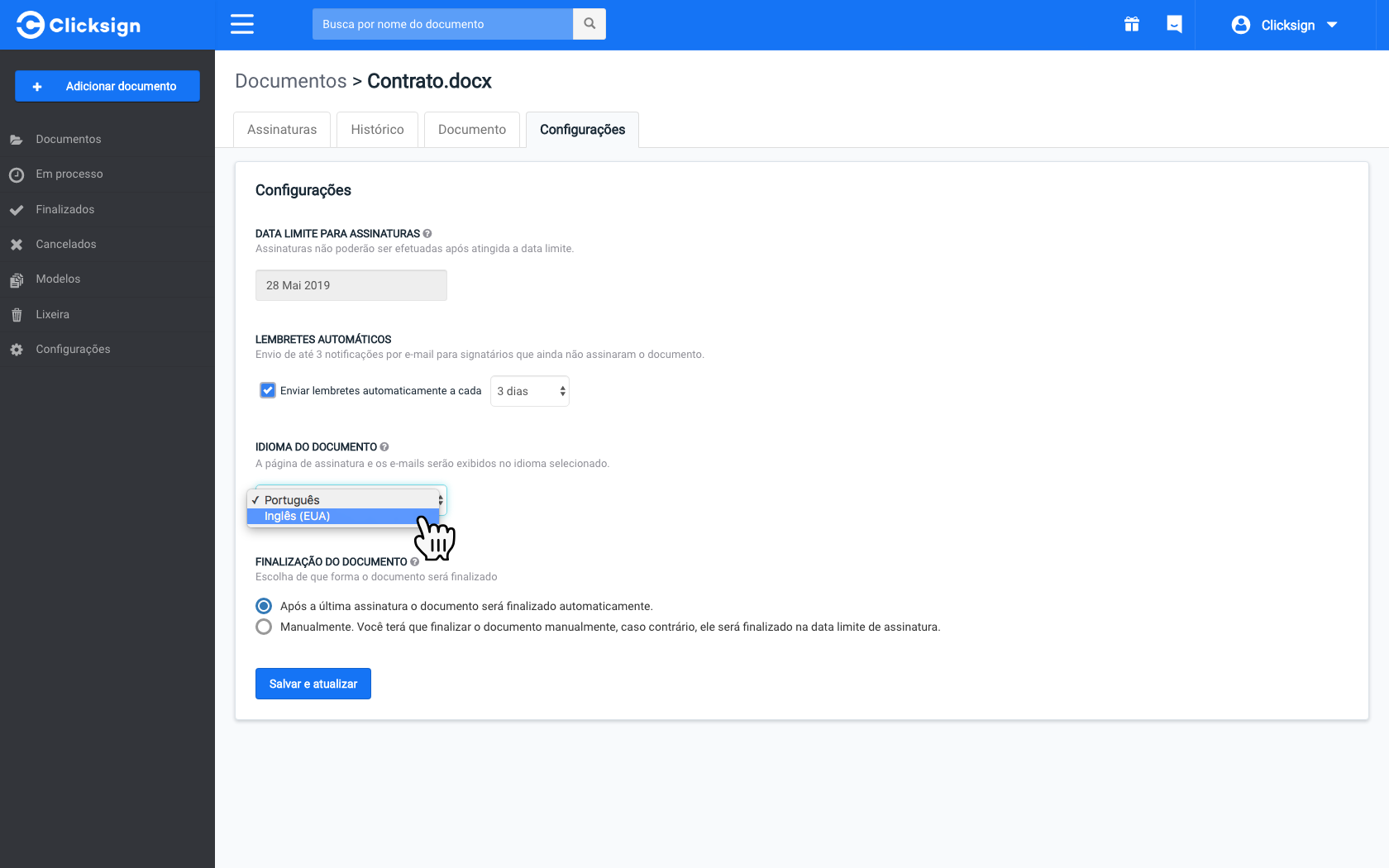The height and width of the screenshot is (868, 1389).
Task: Click the Clicksign logo
Action: [79, 25]
